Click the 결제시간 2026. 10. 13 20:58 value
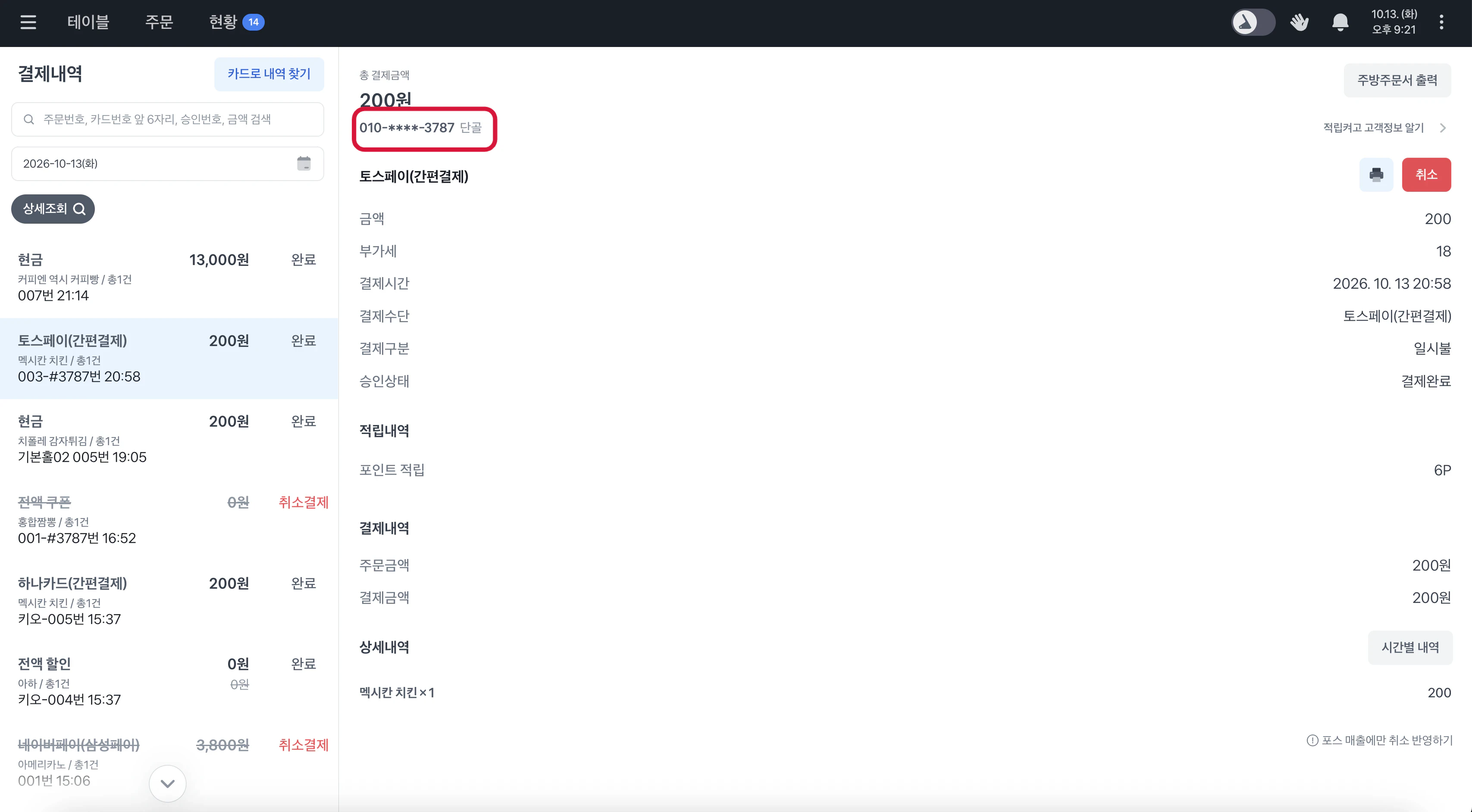Image resolution: width=1472 pixels, height=812 pixels. [x=1392, y=284]
